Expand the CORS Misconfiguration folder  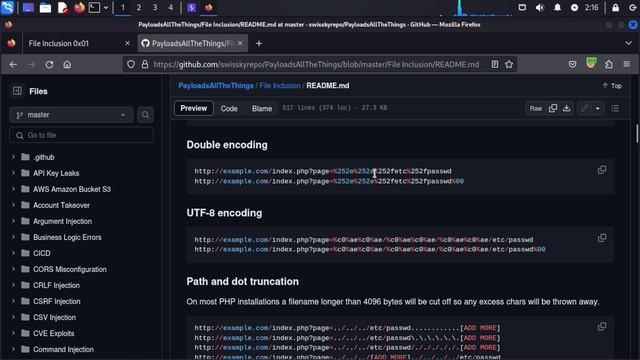point(13,269)
